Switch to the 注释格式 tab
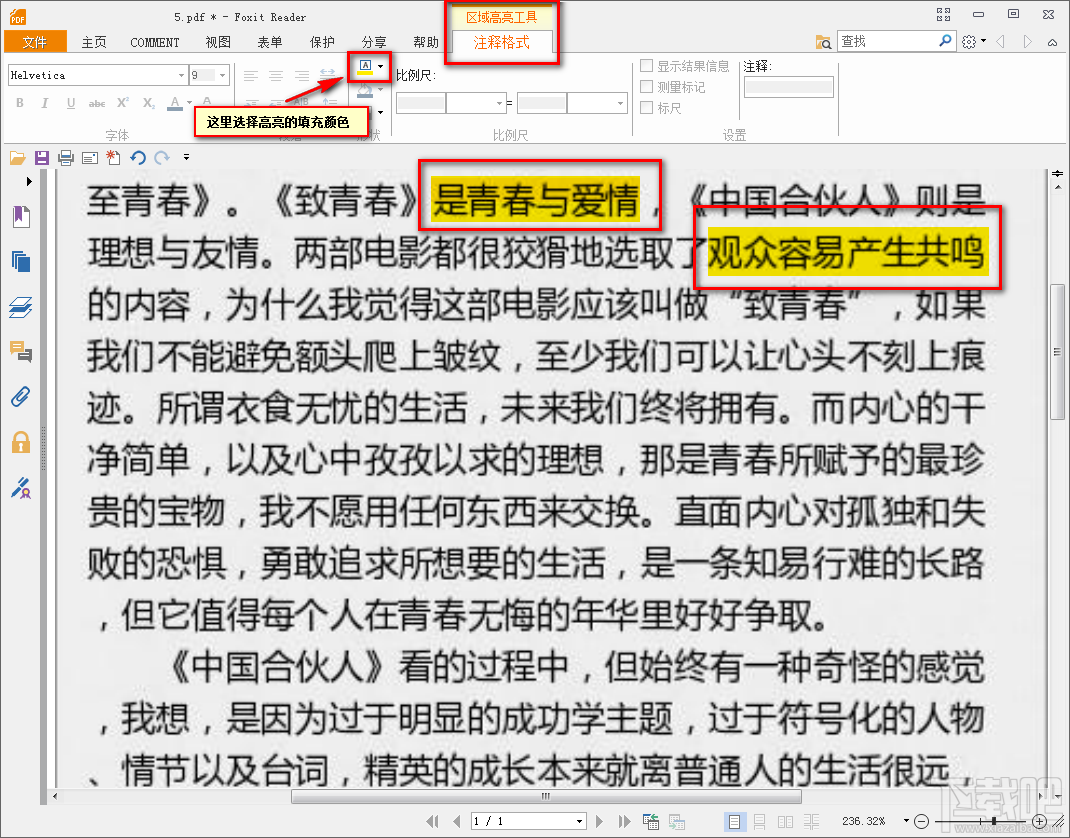 pos(501,44)
